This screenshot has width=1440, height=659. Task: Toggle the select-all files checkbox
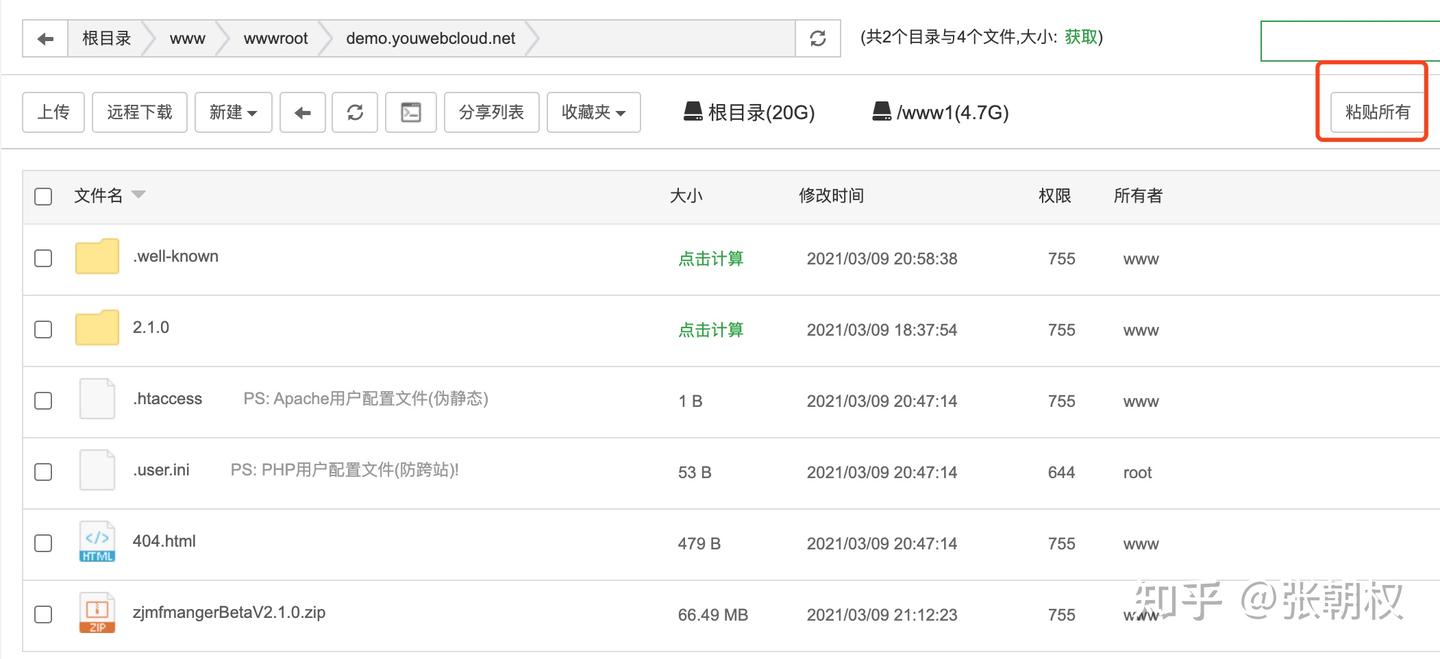pyautogui.click(x=43, y=196)
